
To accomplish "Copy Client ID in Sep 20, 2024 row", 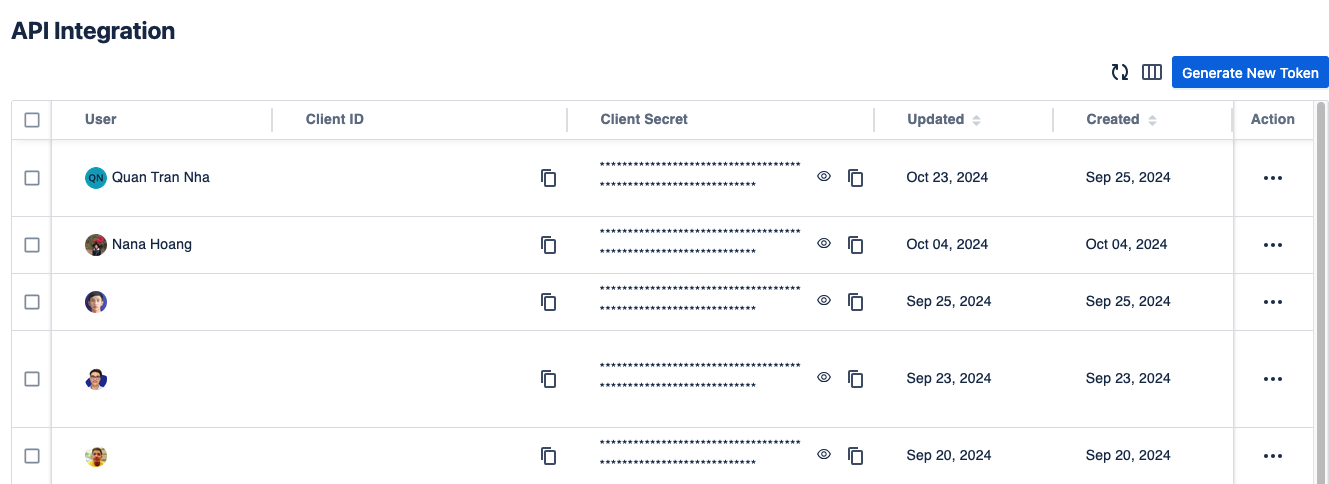I will (x=548, y=456).
